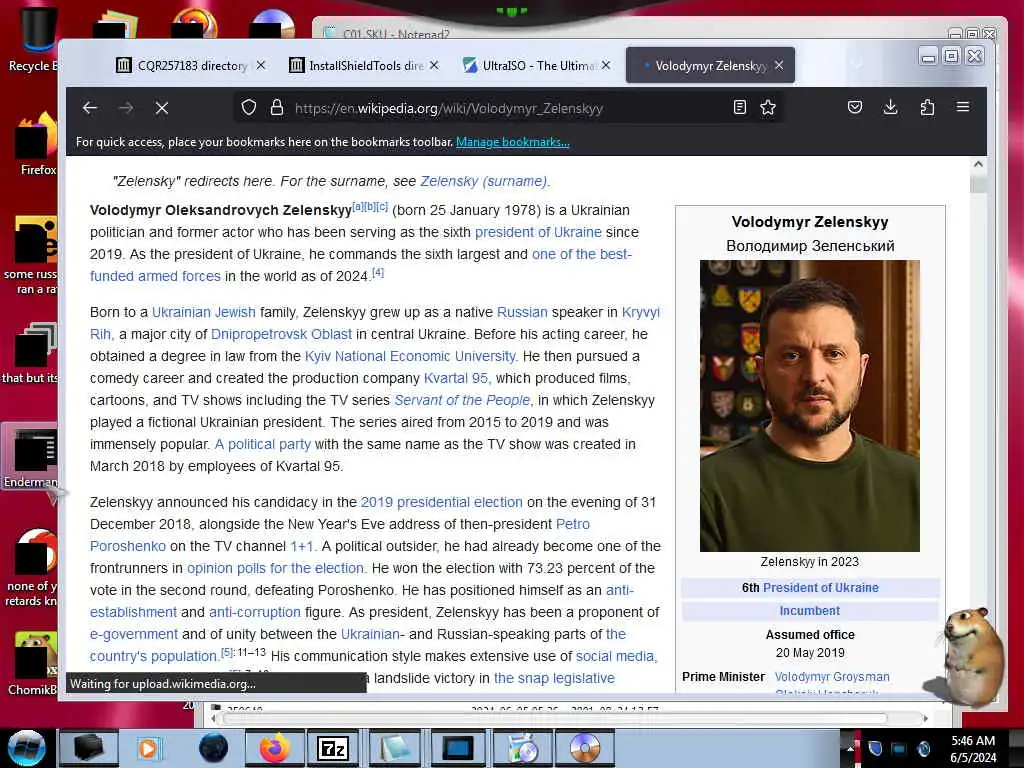
Task: Open citation reference [4]
Action: (378, 272)
